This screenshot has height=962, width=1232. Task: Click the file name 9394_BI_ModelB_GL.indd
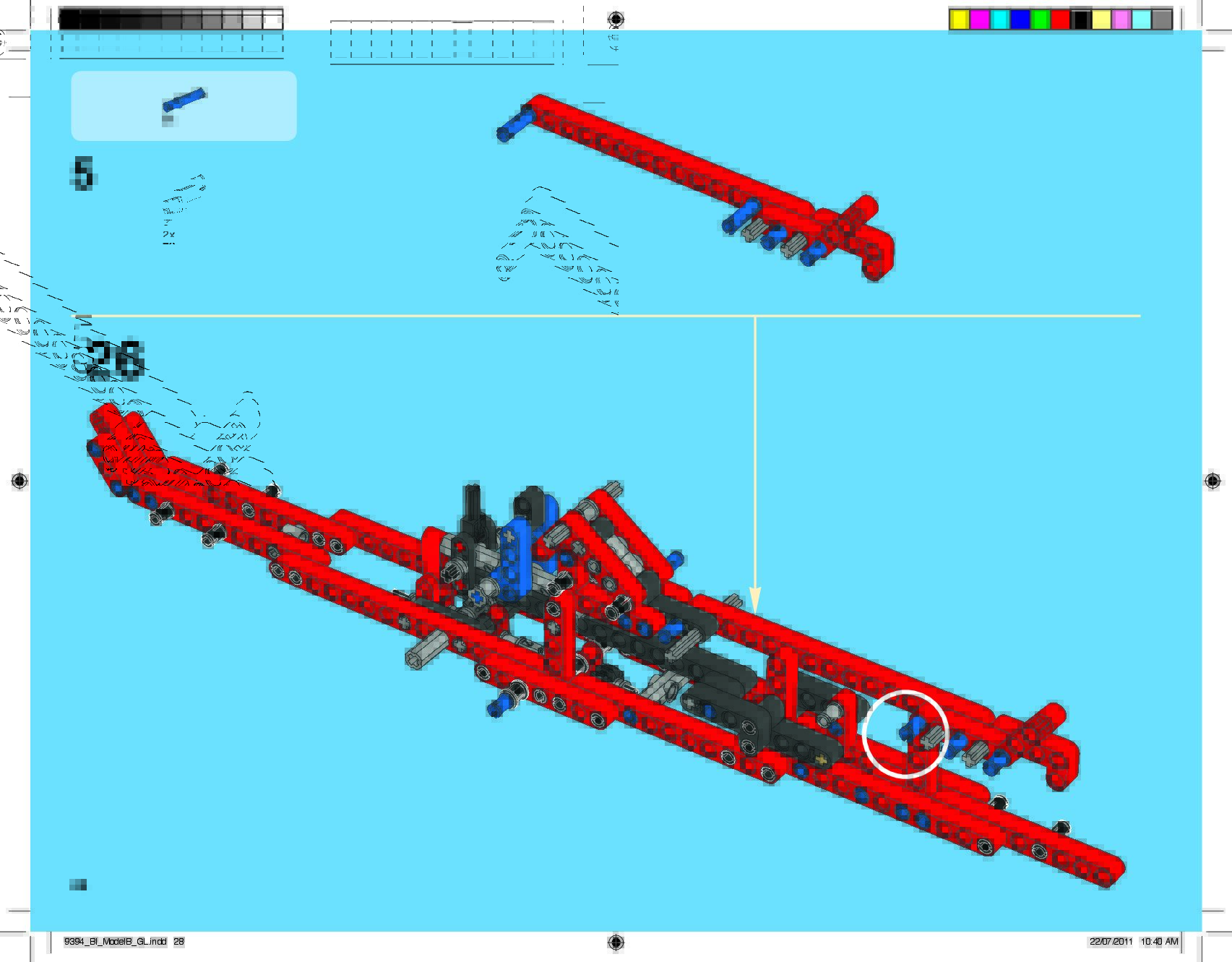(116, 941)
